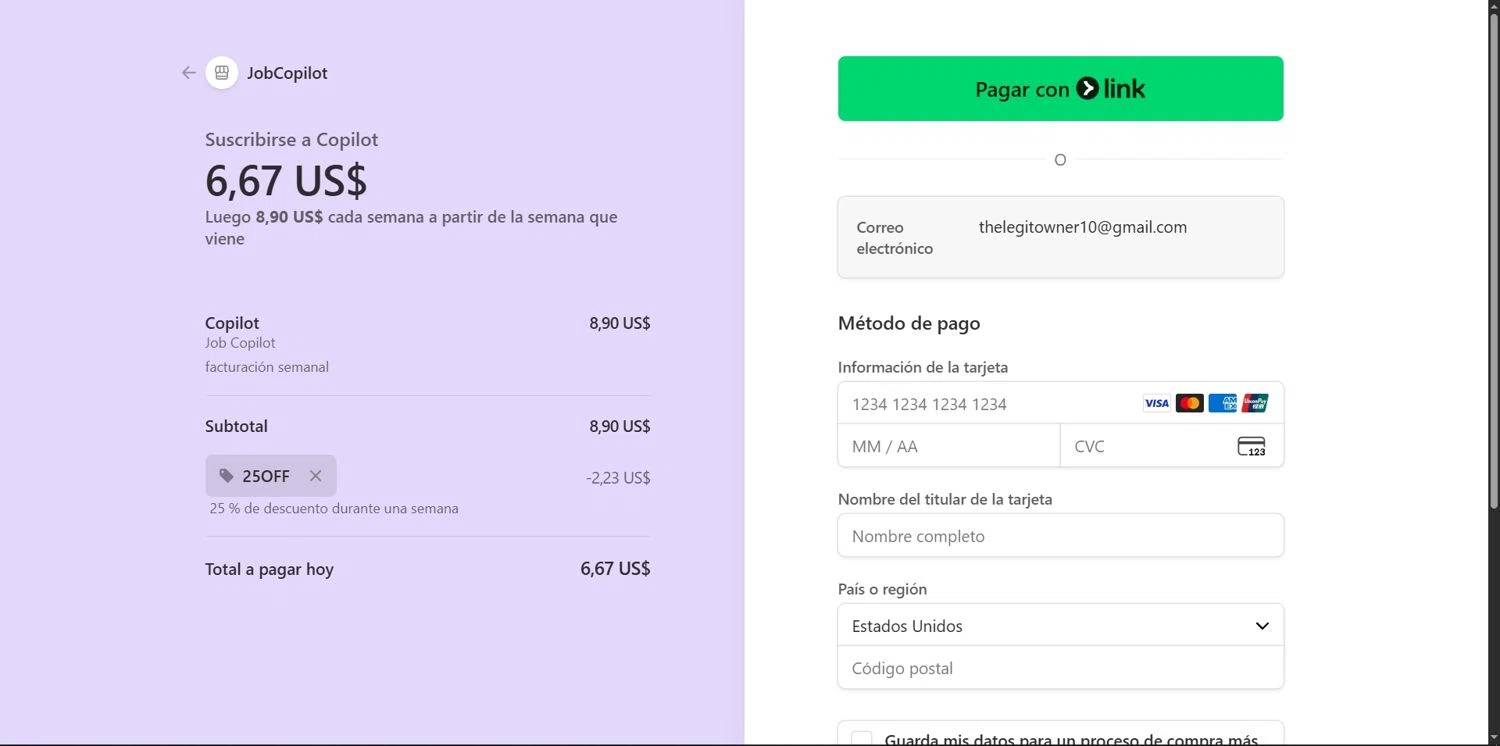Click the Suscribirse a Copilot heading

(x=292, y=140)
